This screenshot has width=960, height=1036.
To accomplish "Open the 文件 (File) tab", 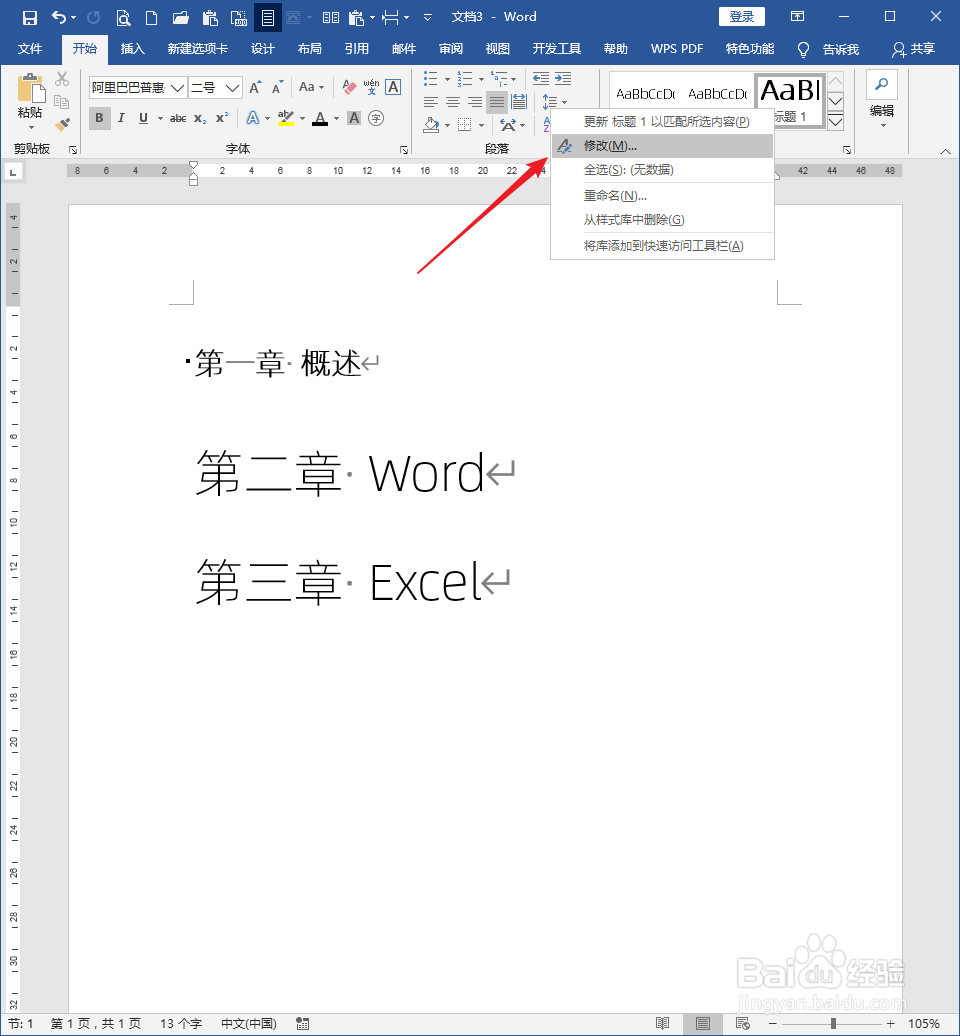I will pos(30,49).
